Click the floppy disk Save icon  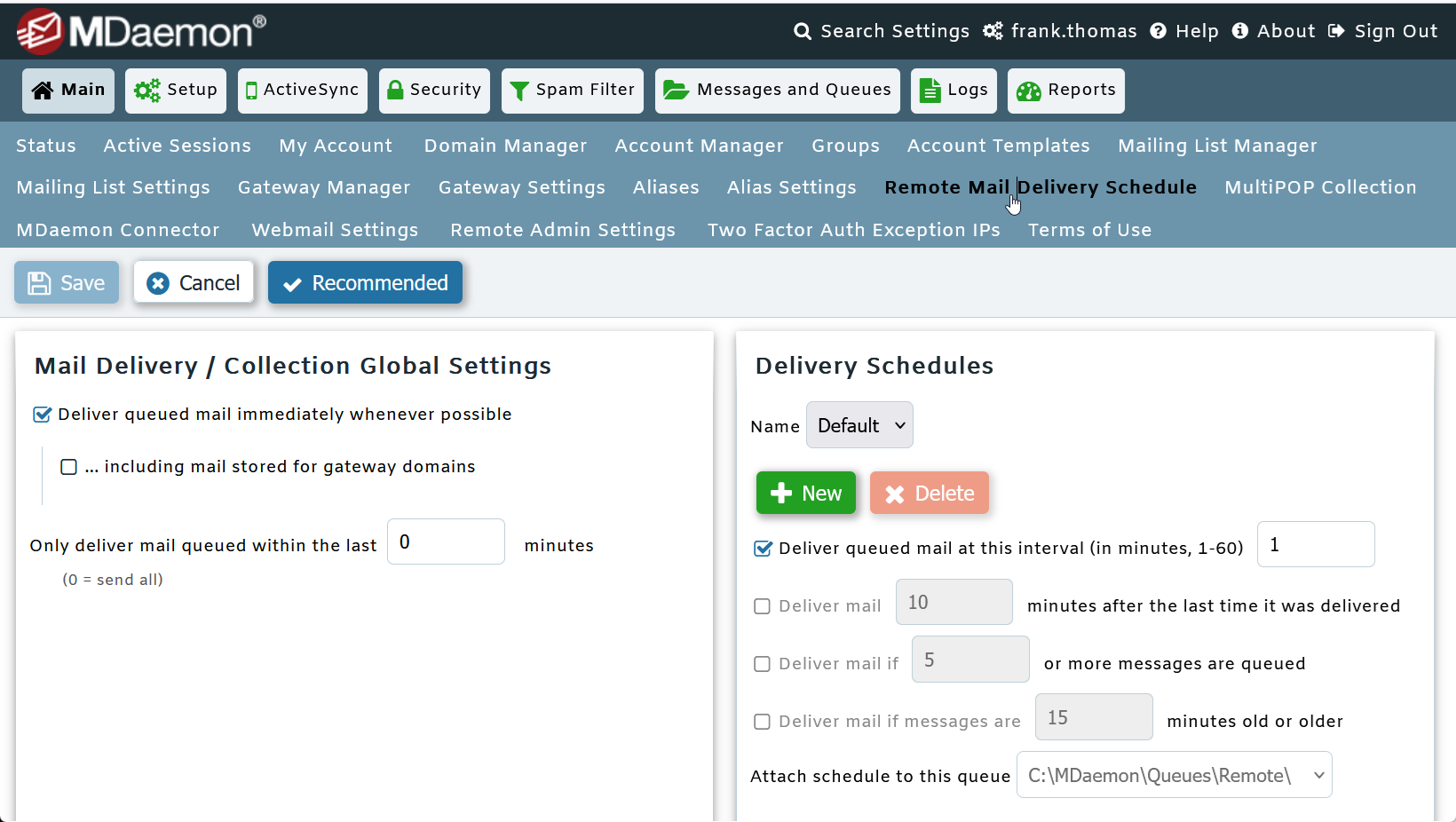[40, 283]
